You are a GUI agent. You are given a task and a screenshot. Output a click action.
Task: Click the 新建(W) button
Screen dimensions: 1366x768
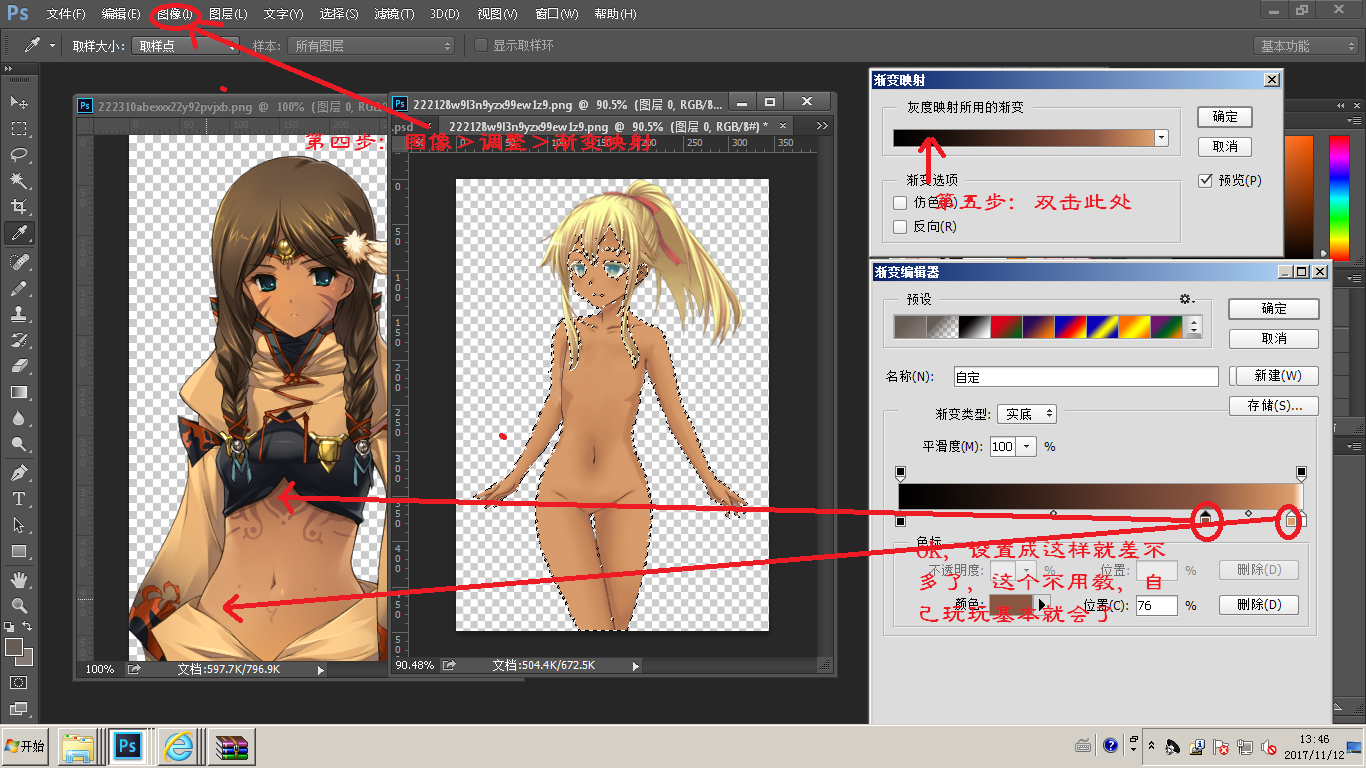[x=1277, y=376]
